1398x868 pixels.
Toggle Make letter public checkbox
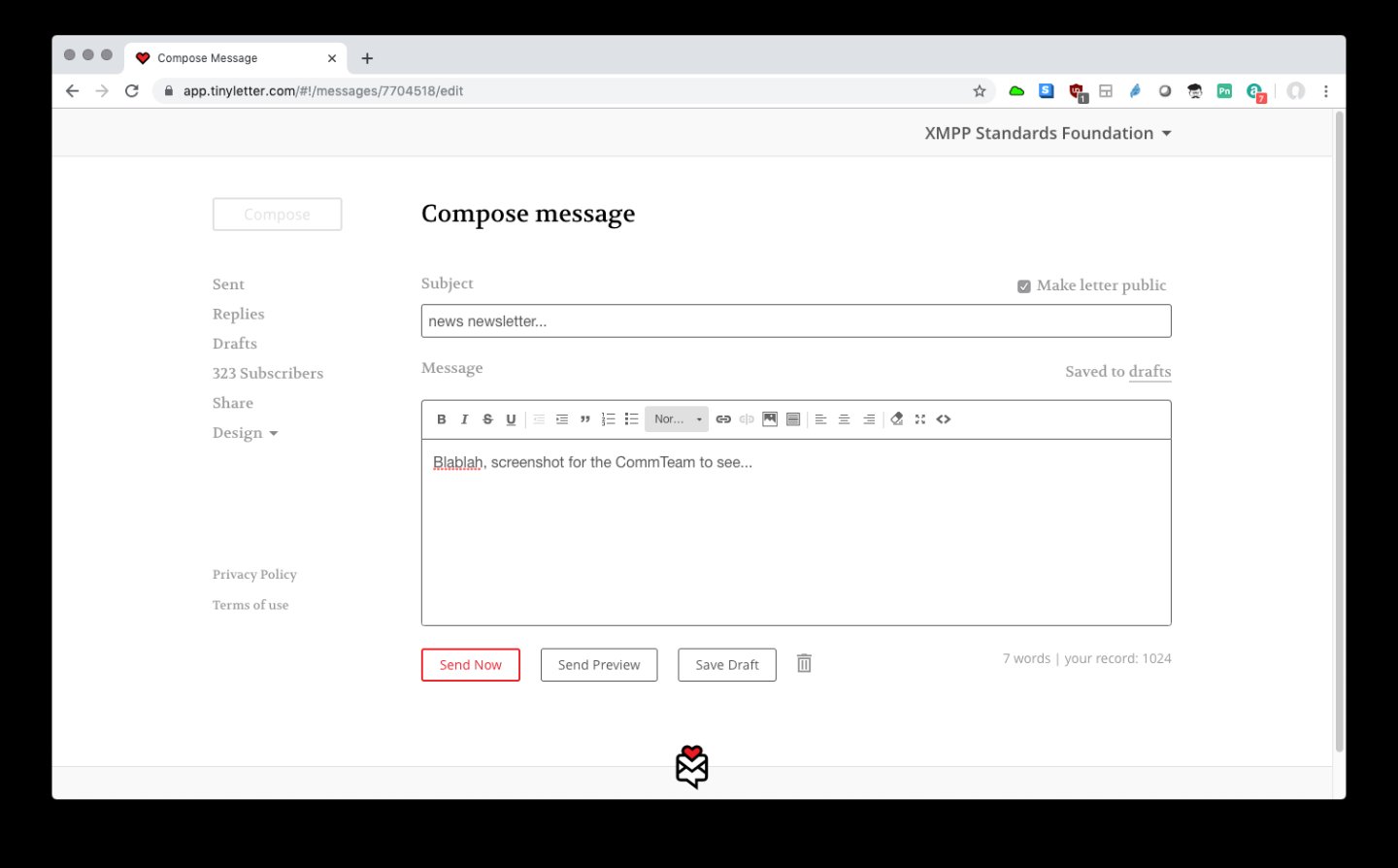point(1023,286)
